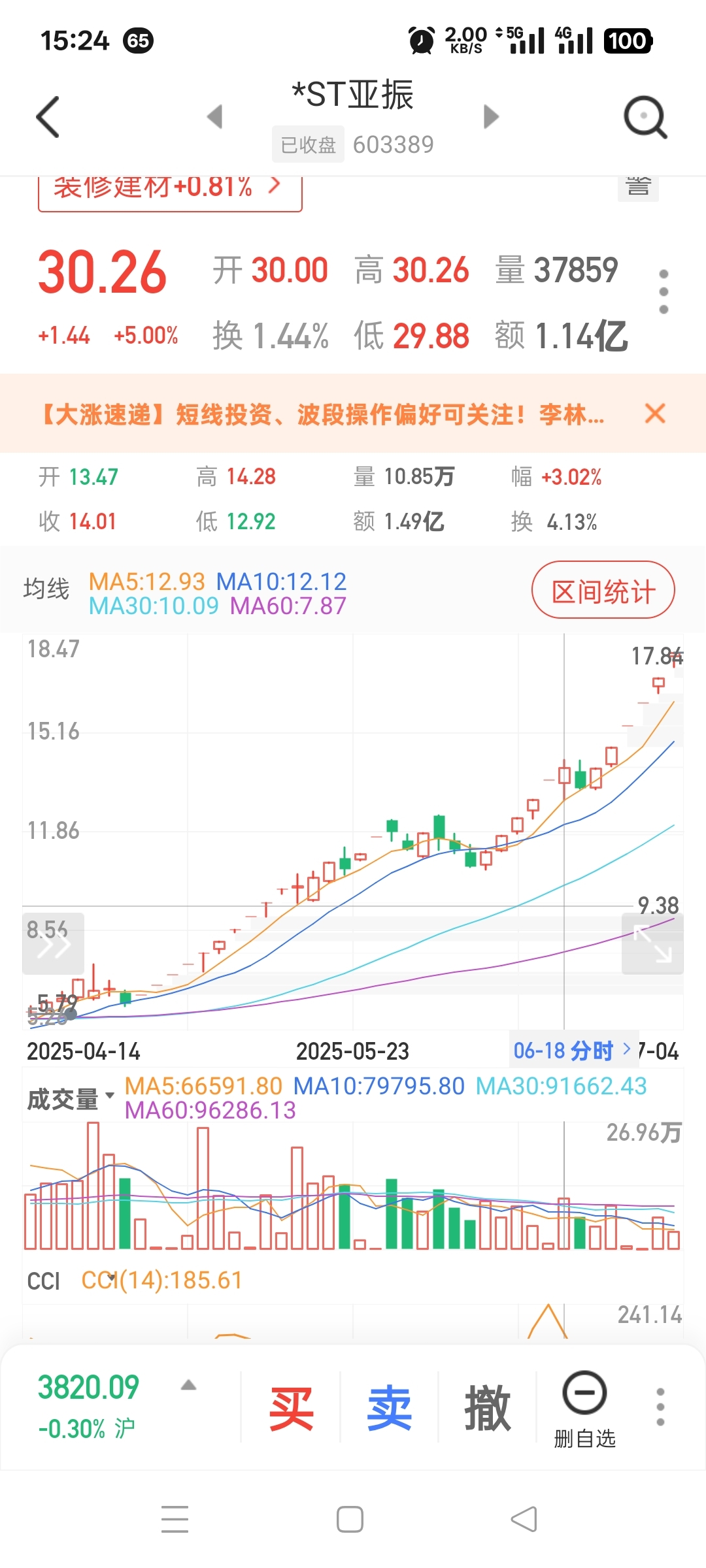Viewport: 706px width, 1568px height.
Task: Tap the back arrow icon
Action: click(48, 117)
